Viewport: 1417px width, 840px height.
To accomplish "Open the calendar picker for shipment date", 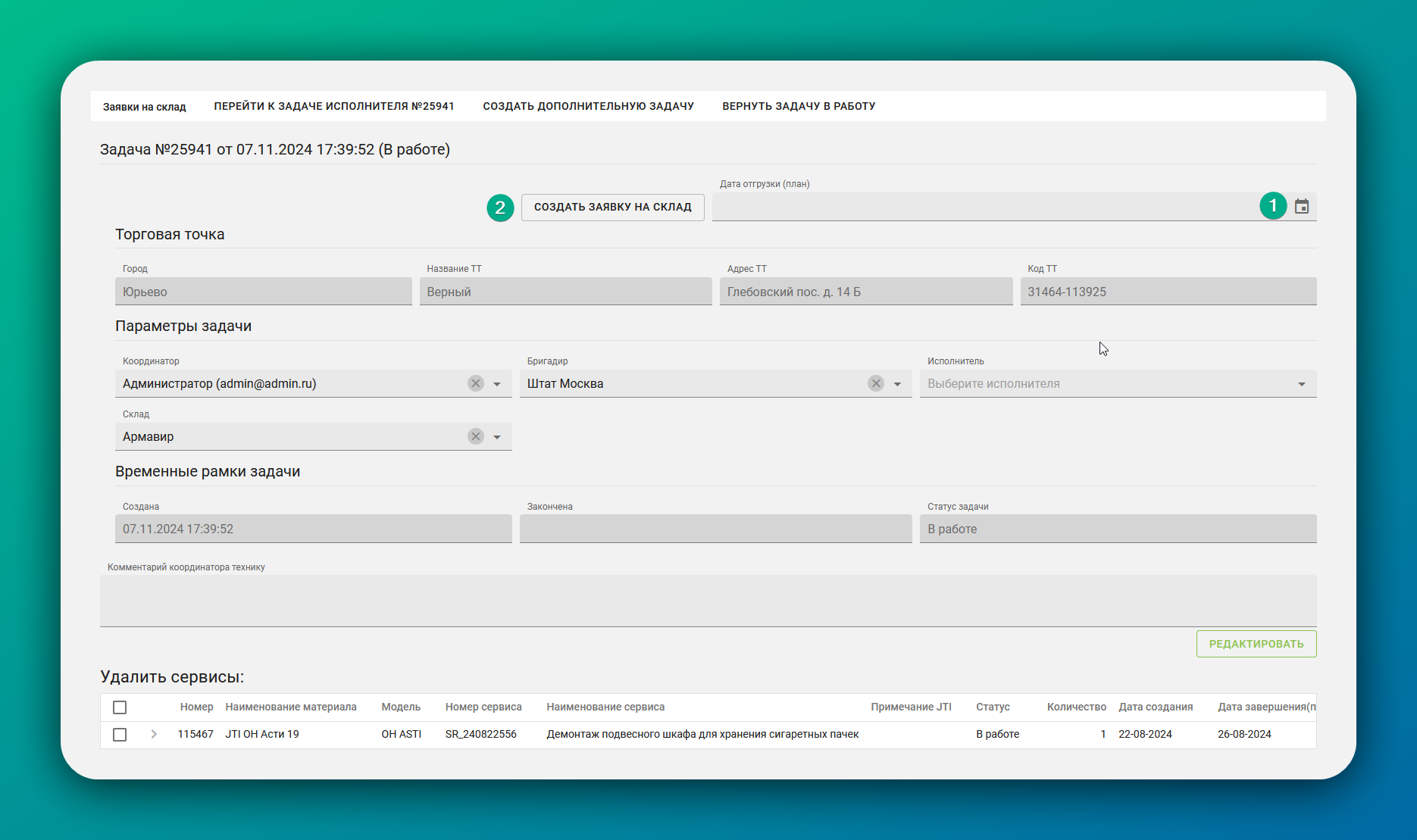I will 1301,207.
